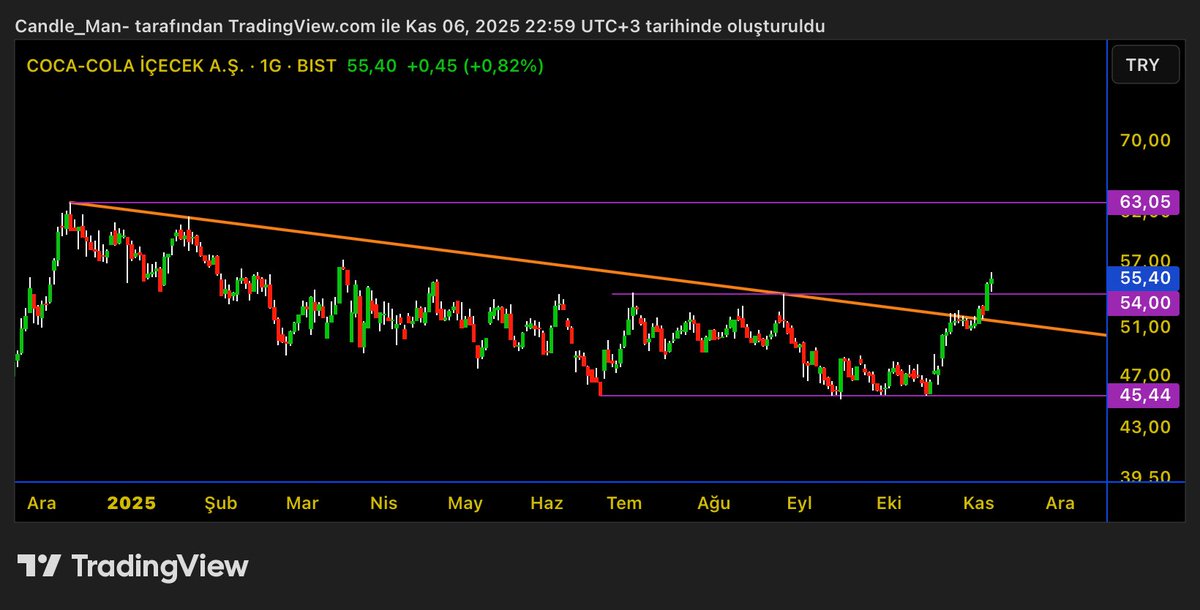Select the 45,44 support price tag
This screenshot has height=610, width=1200.
point(1142,395)
